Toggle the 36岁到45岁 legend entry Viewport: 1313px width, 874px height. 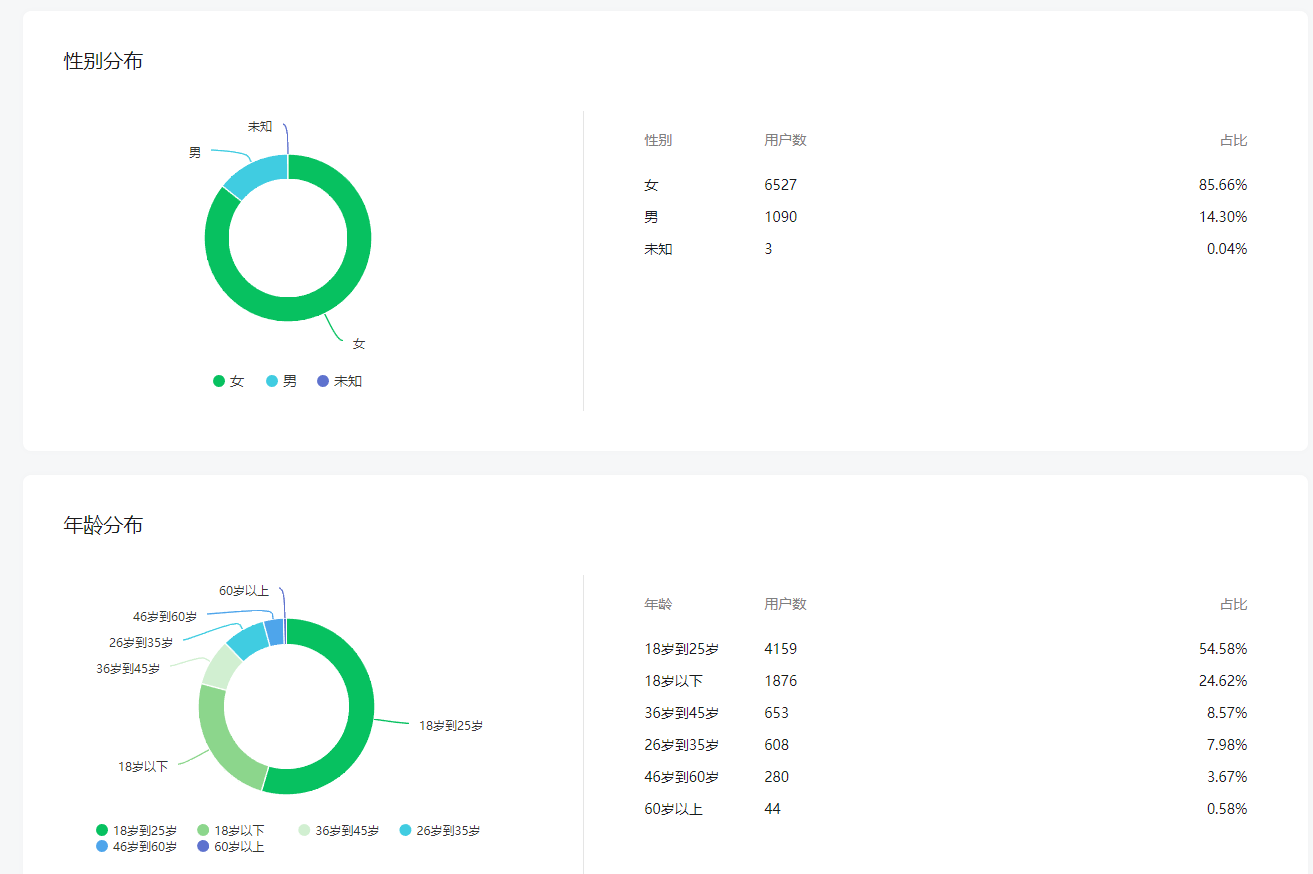339,830
